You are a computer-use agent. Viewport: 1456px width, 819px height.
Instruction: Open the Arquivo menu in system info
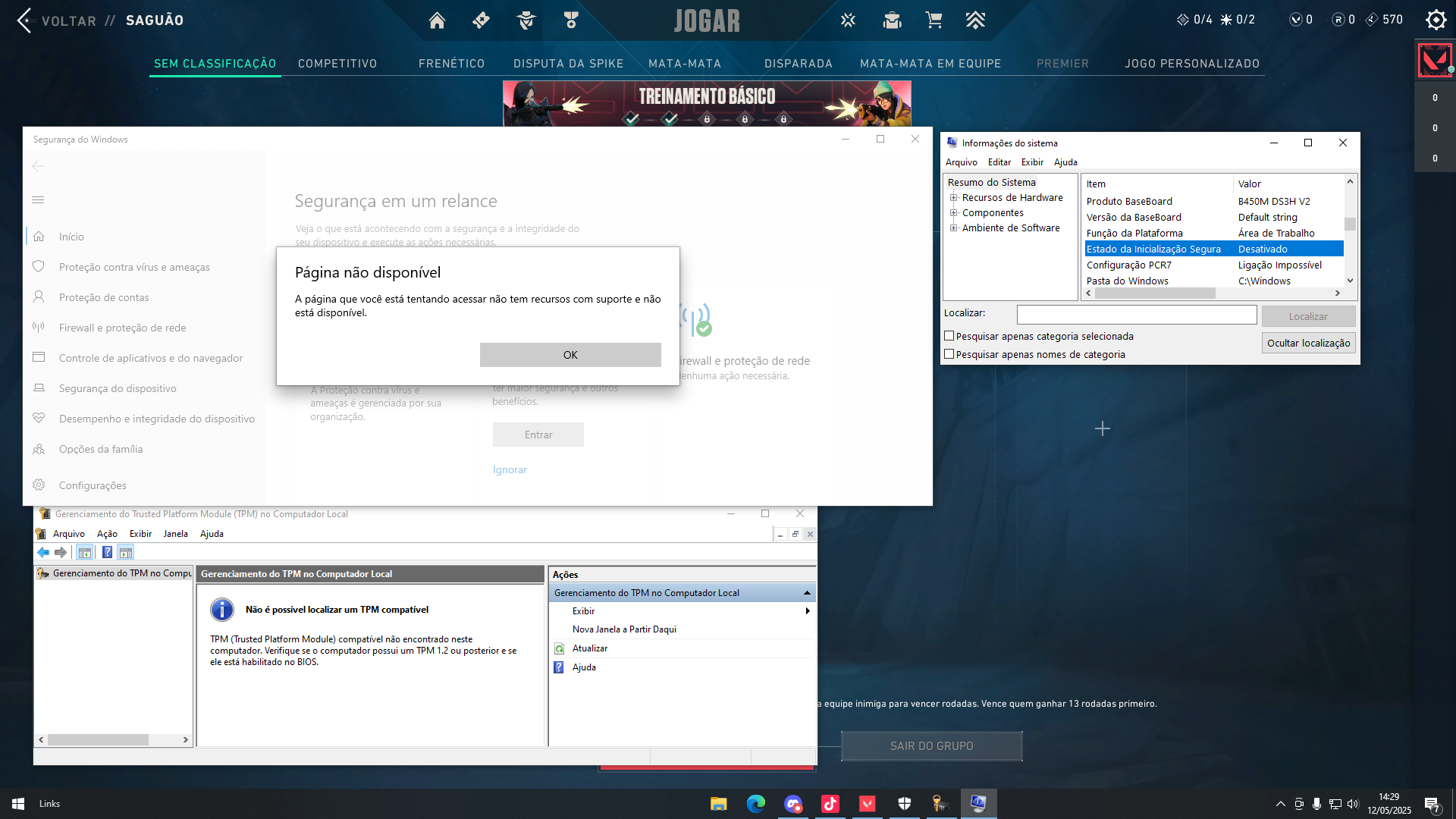961,162
